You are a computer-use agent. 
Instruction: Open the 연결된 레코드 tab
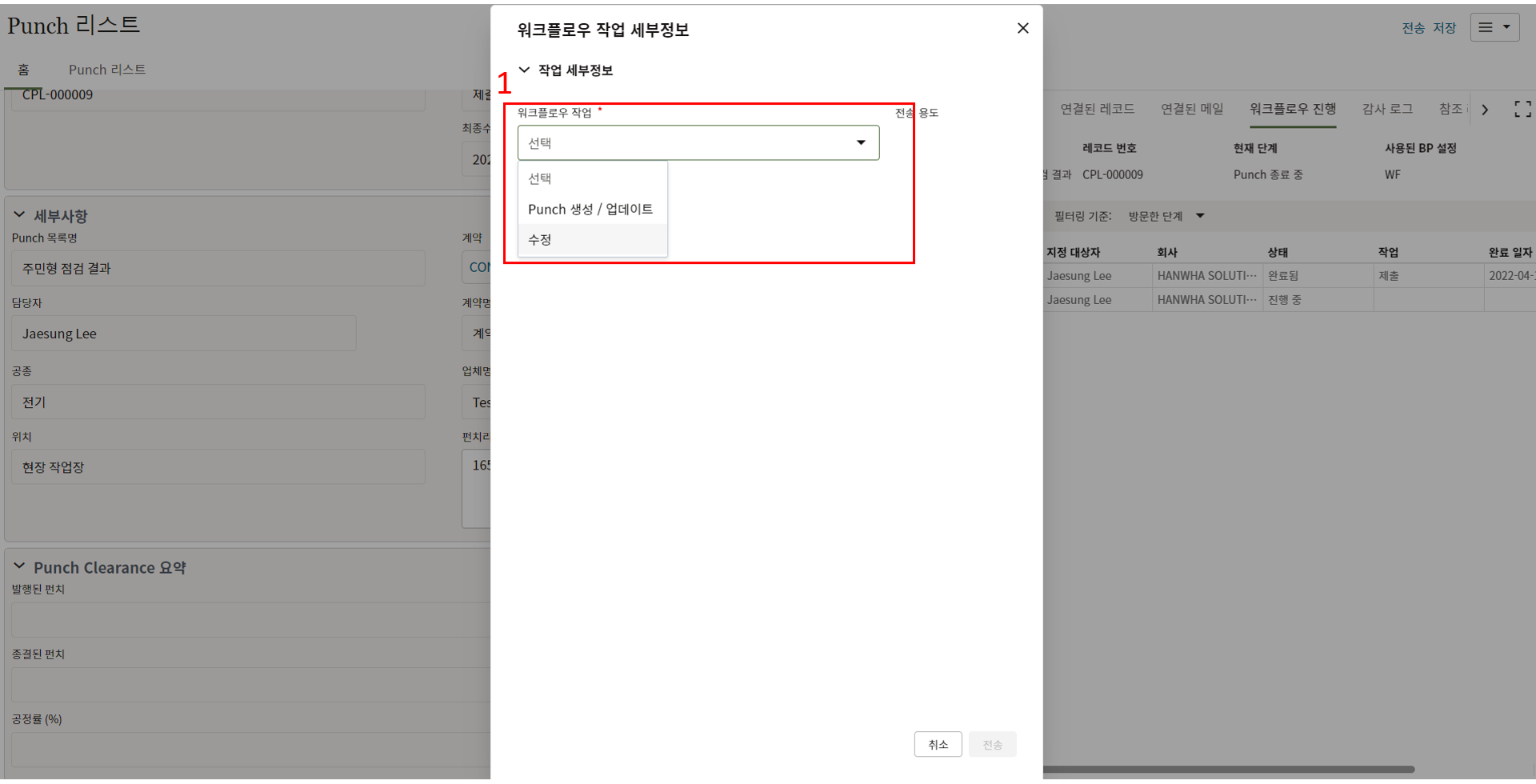click(1097, 109)
